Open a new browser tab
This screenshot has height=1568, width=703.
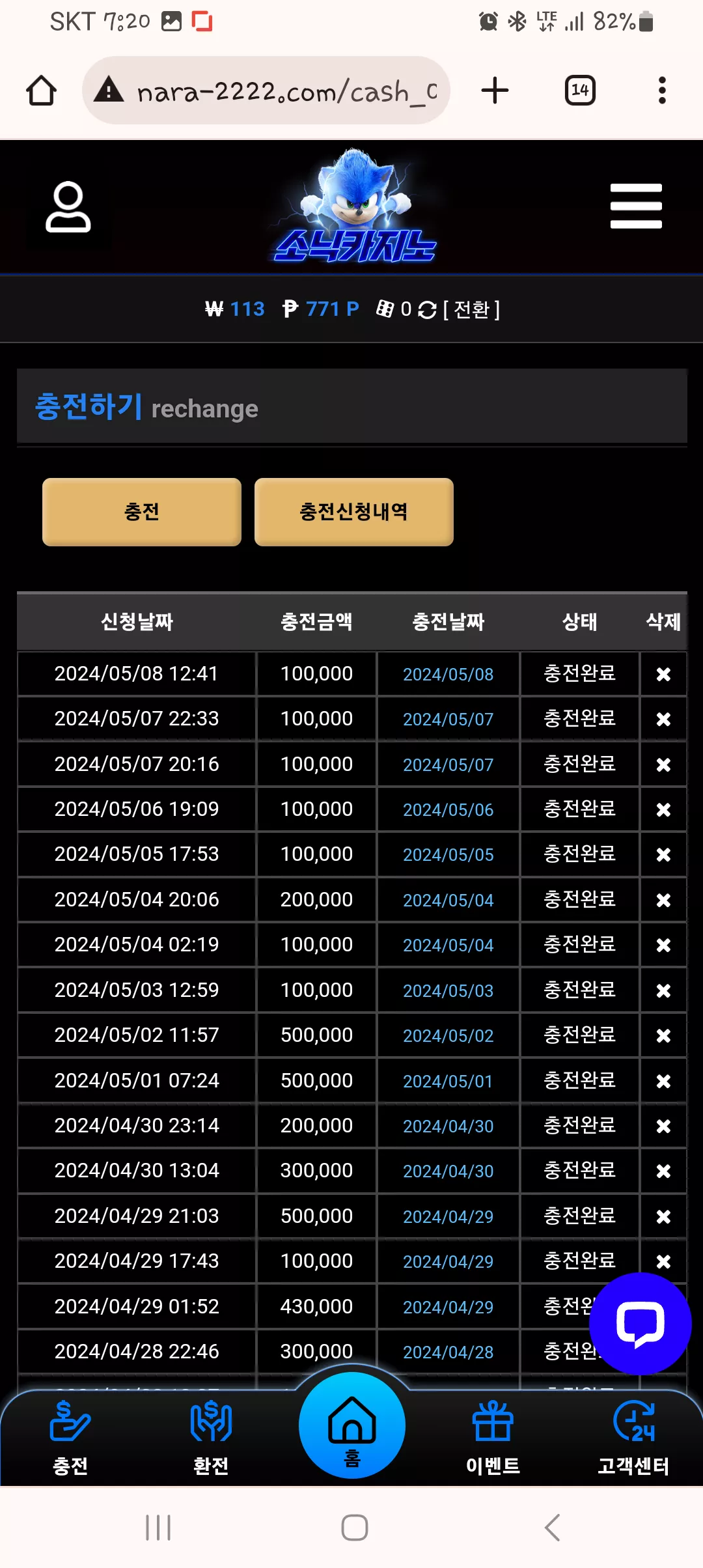[495, 91]
